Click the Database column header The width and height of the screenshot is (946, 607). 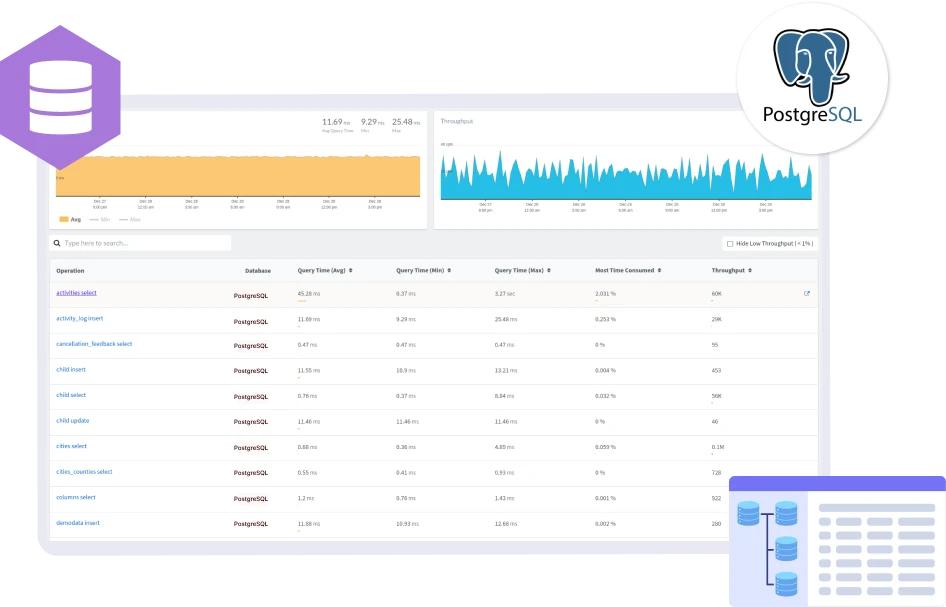click(258, 271)
